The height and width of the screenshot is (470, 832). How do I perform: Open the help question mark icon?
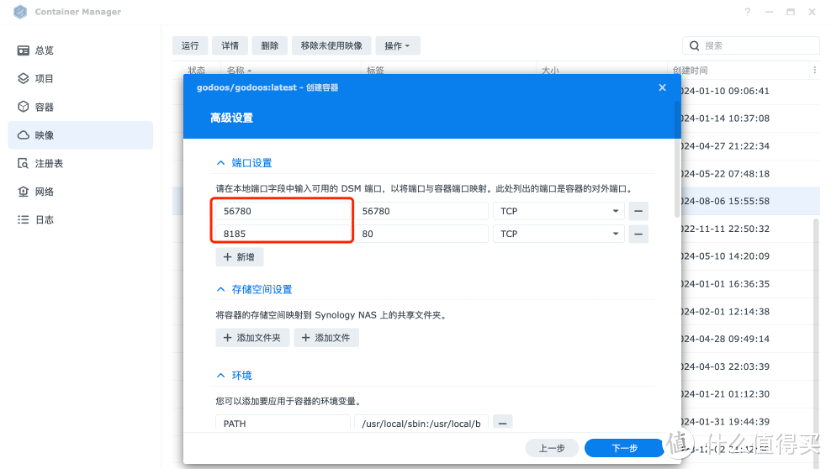pyautogui.click(x=747, y=12)
